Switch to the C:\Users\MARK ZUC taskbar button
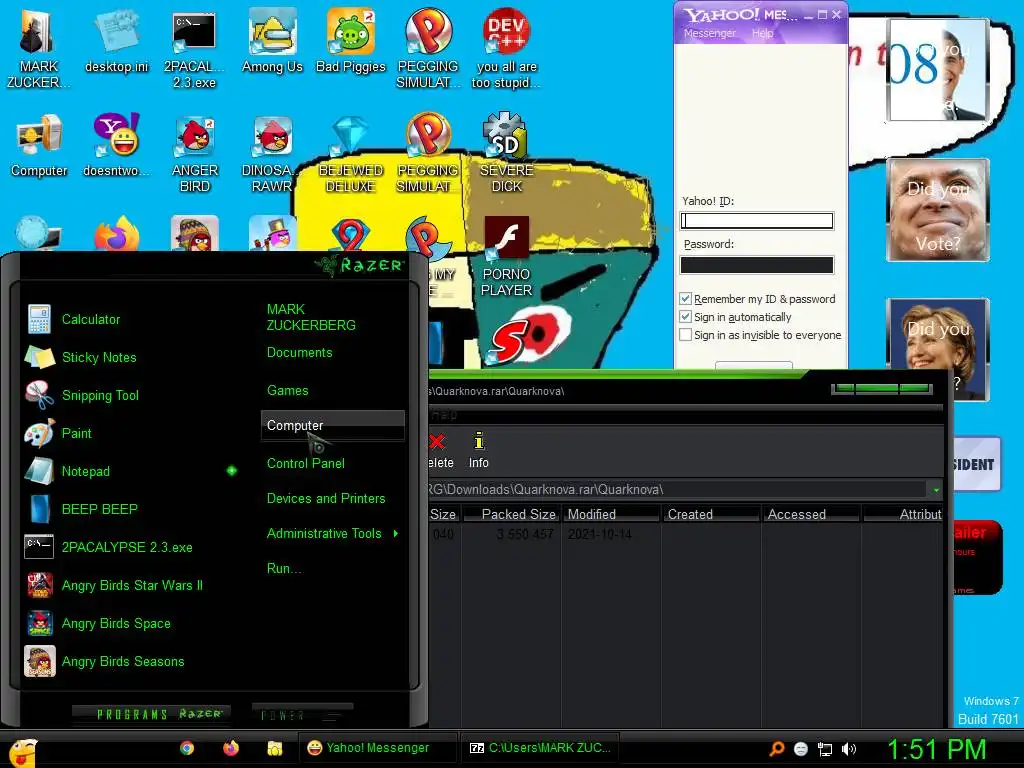The height and width of the screenshot is (768, 1024). [540, 748]
